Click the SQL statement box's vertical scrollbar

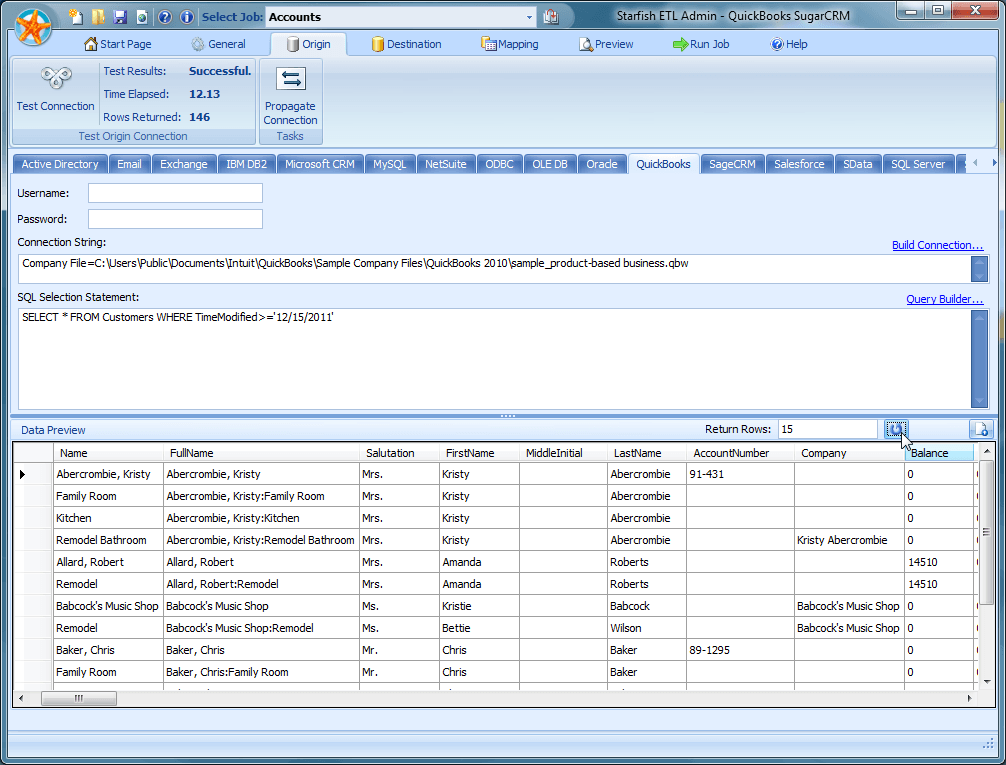[980, 359]
